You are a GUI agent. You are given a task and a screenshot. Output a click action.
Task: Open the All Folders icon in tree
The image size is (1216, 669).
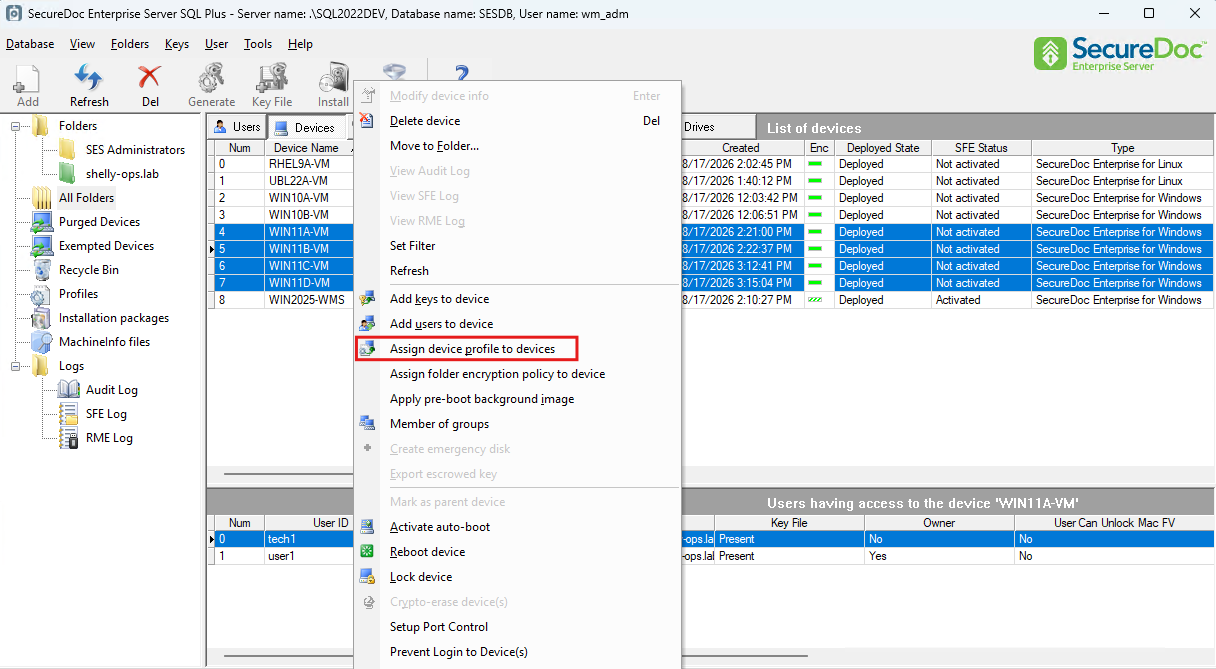point(42,198)
